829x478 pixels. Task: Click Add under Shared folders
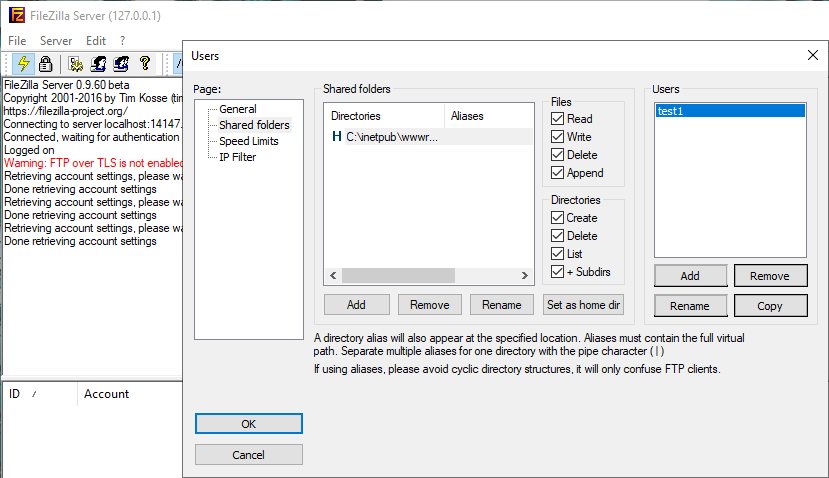coord(356,305)
